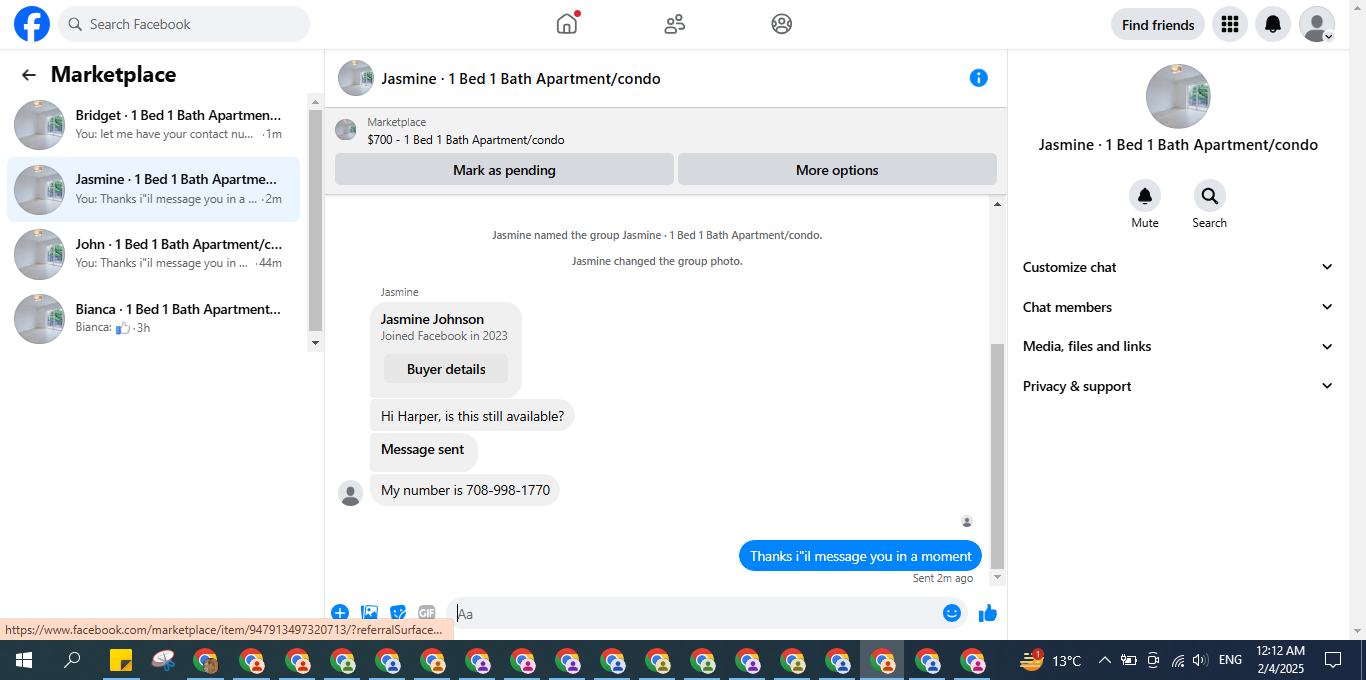
Task: Mute this chat with the bell icon
Action: [1145, 195]
